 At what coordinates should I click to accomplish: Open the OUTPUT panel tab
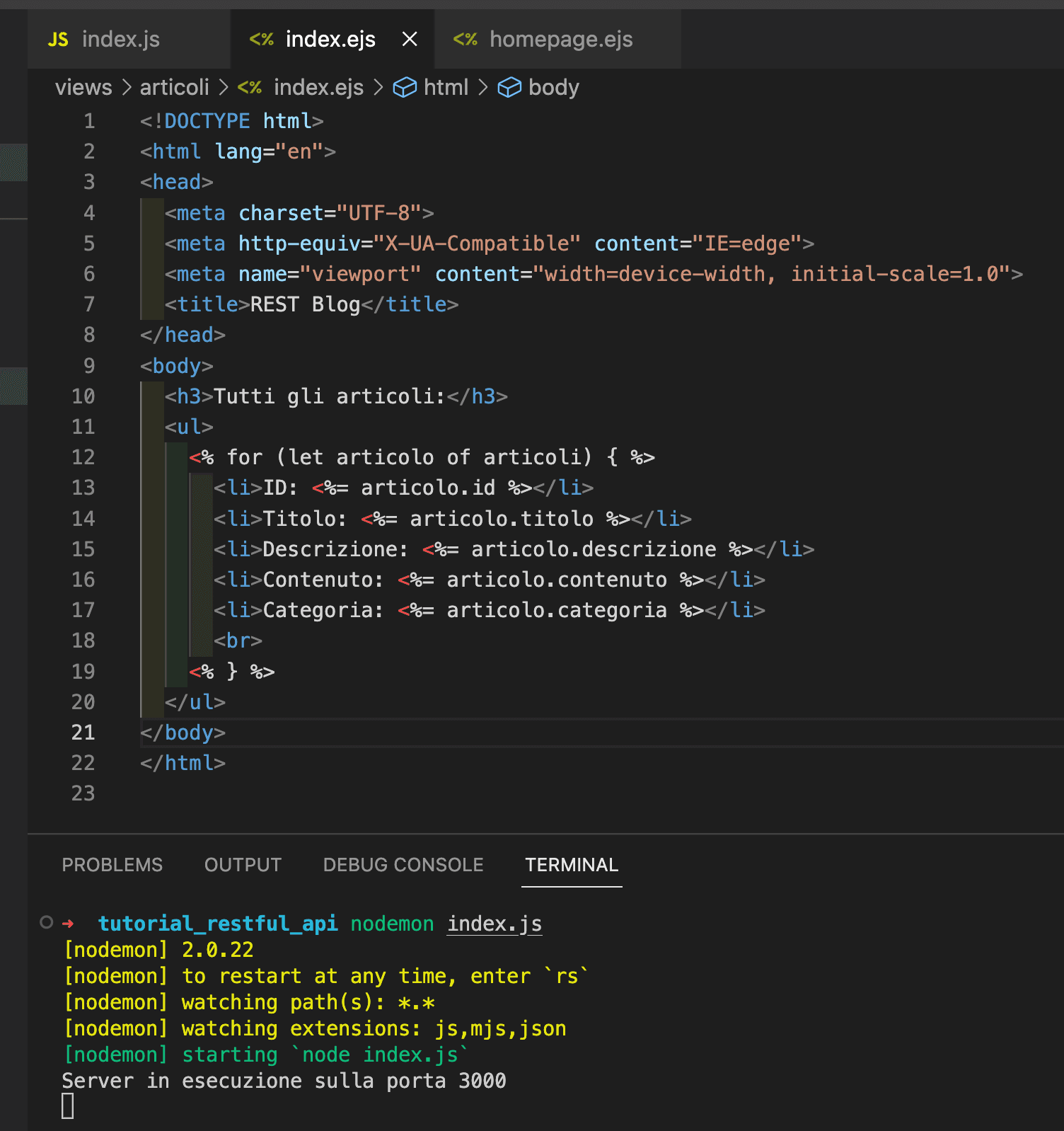243,865
